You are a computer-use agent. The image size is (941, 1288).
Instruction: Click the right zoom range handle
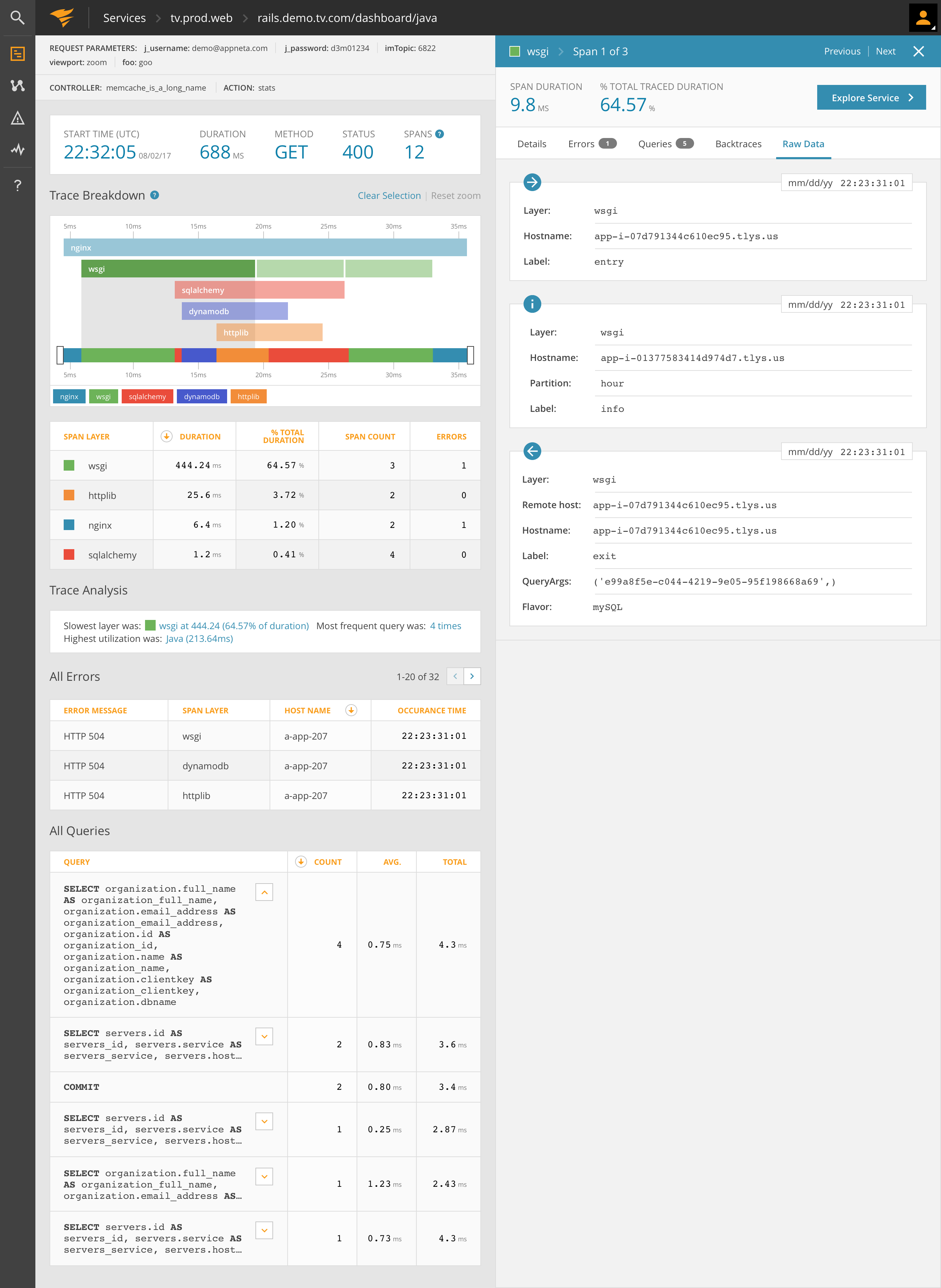(x=470, y=355)
